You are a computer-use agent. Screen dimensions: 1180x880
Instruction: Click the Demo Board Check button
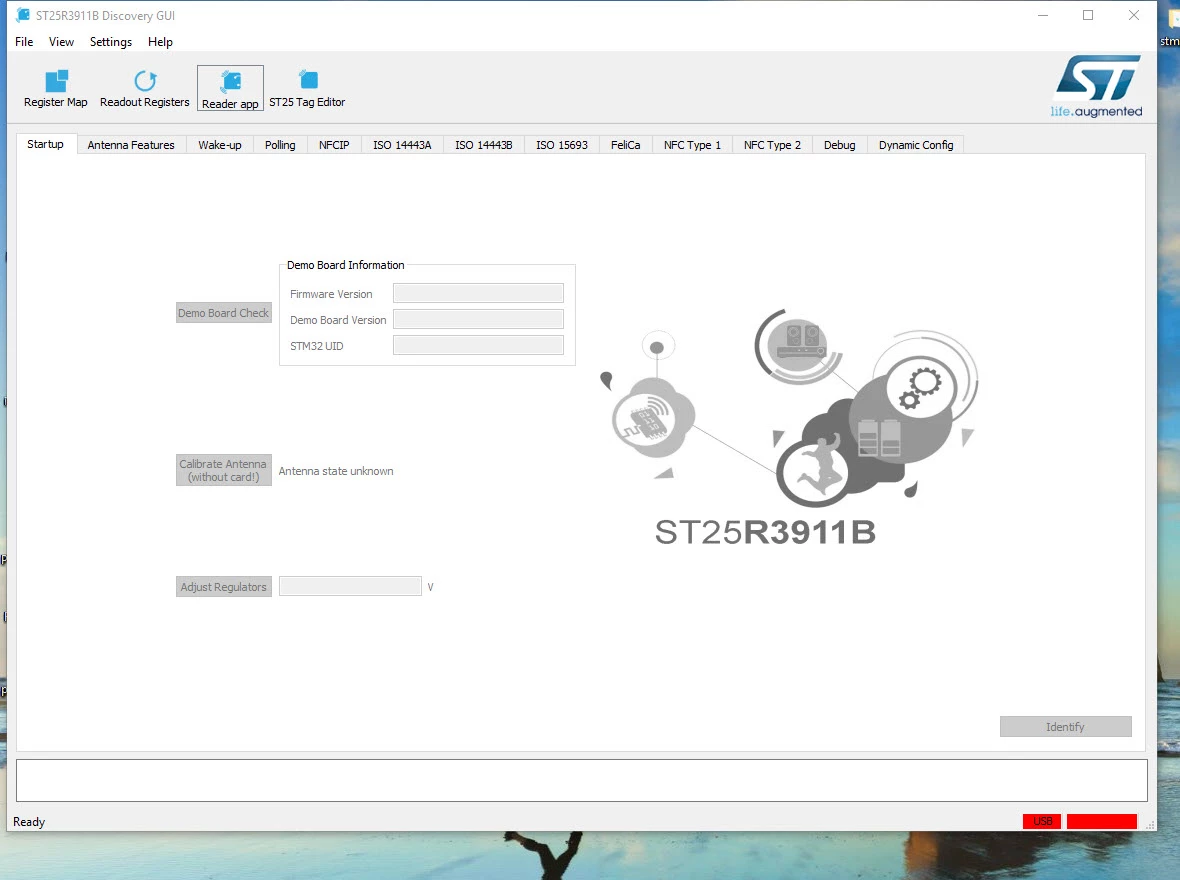(x=224, y=312)
